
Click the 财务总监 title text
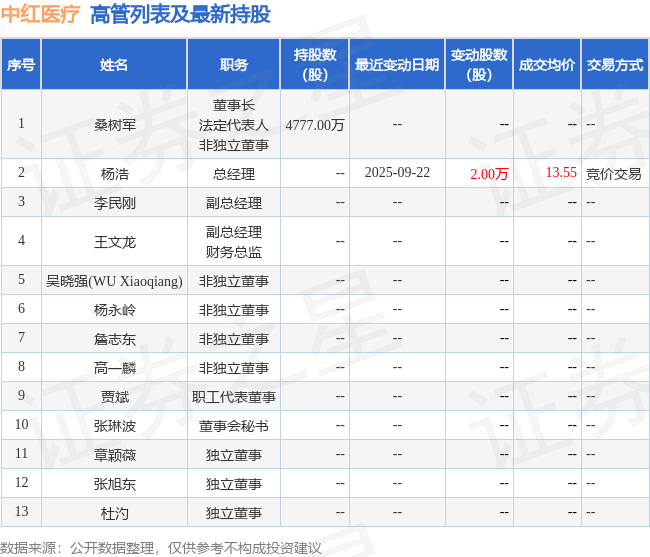pyautogui.click(x=234, y=252)
